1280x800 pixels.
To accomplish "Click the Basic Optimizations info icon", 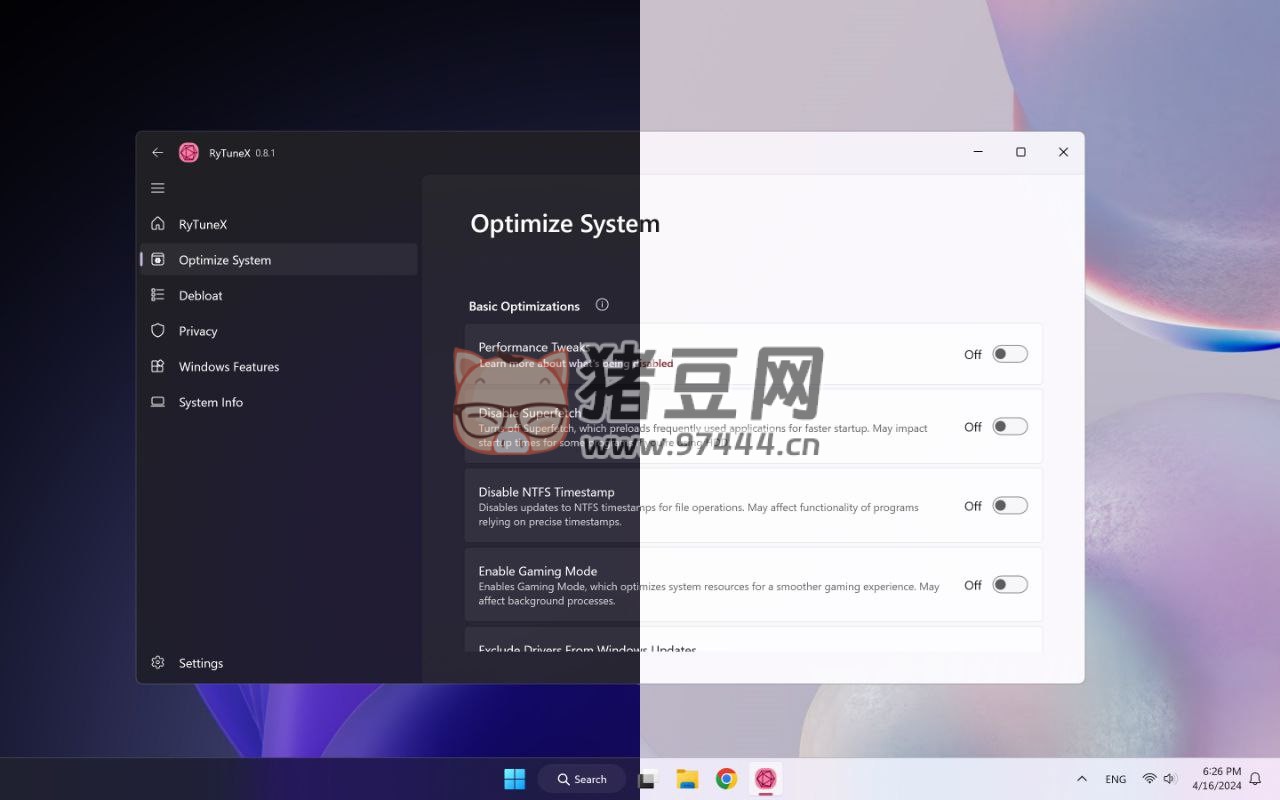I will pos(602,305).
